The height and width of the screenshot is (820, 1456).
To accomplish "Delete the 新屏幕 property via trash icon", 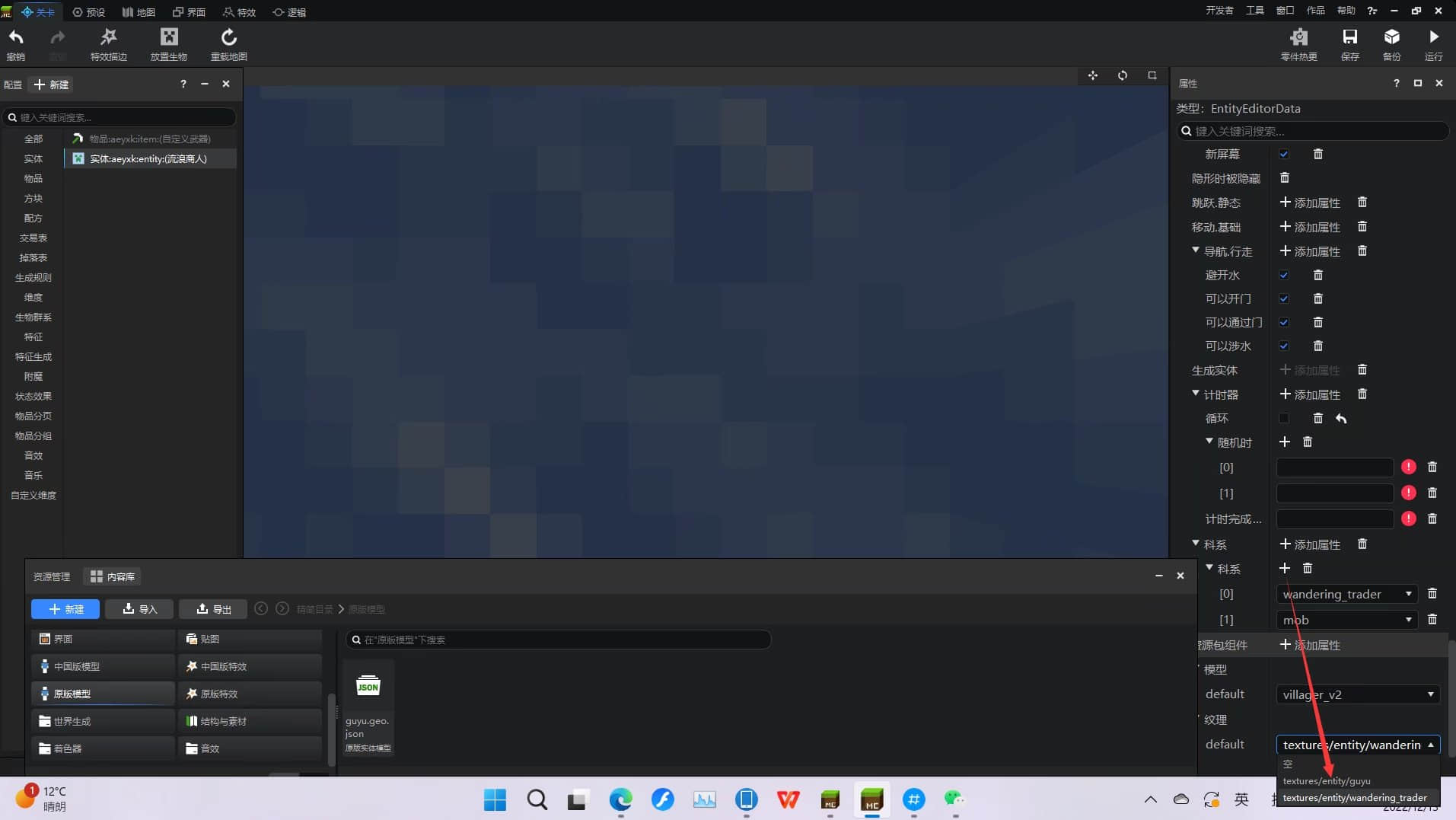I will 1318,154.
